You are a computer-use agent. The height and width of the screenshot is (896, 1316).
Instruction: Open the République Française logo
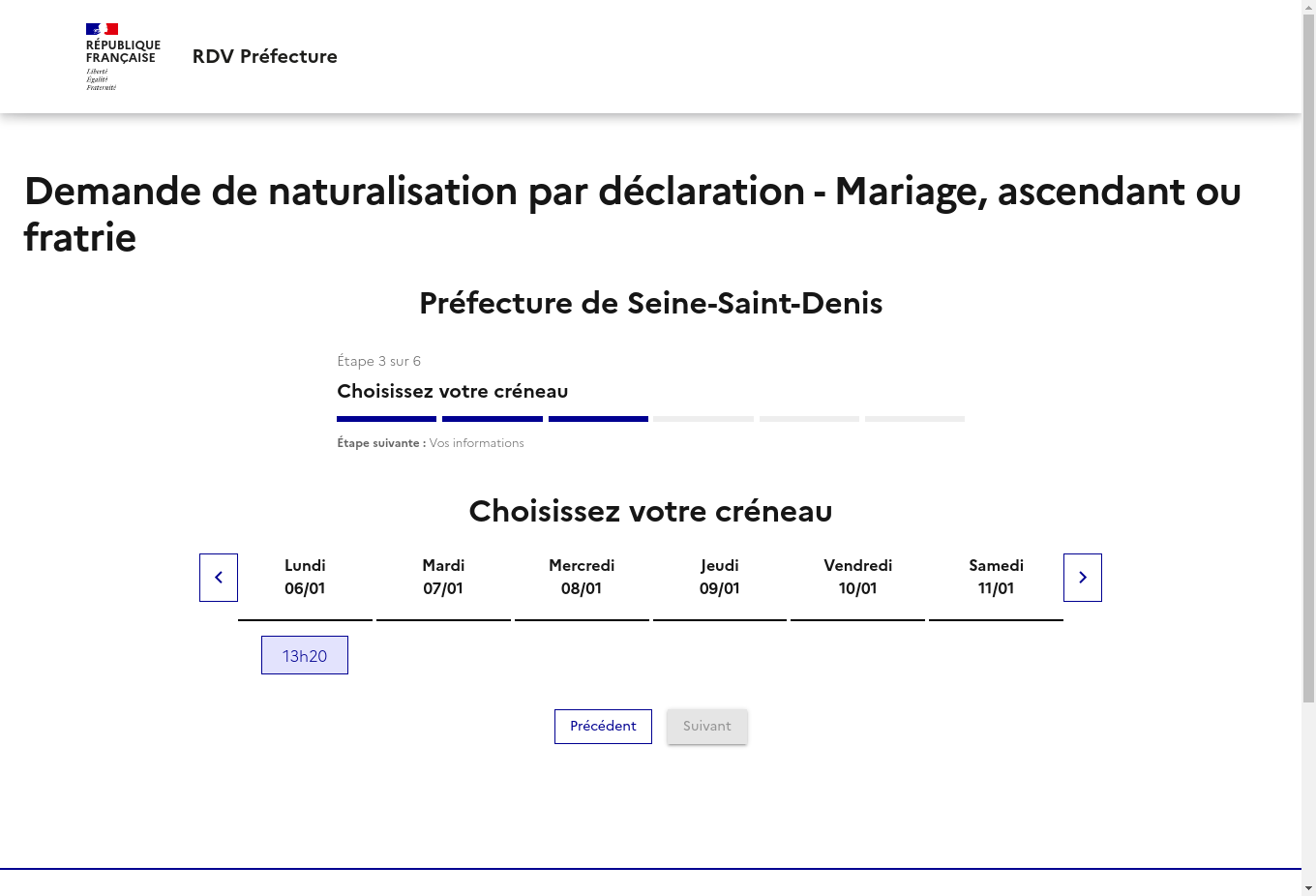click(x=123, y=57)
